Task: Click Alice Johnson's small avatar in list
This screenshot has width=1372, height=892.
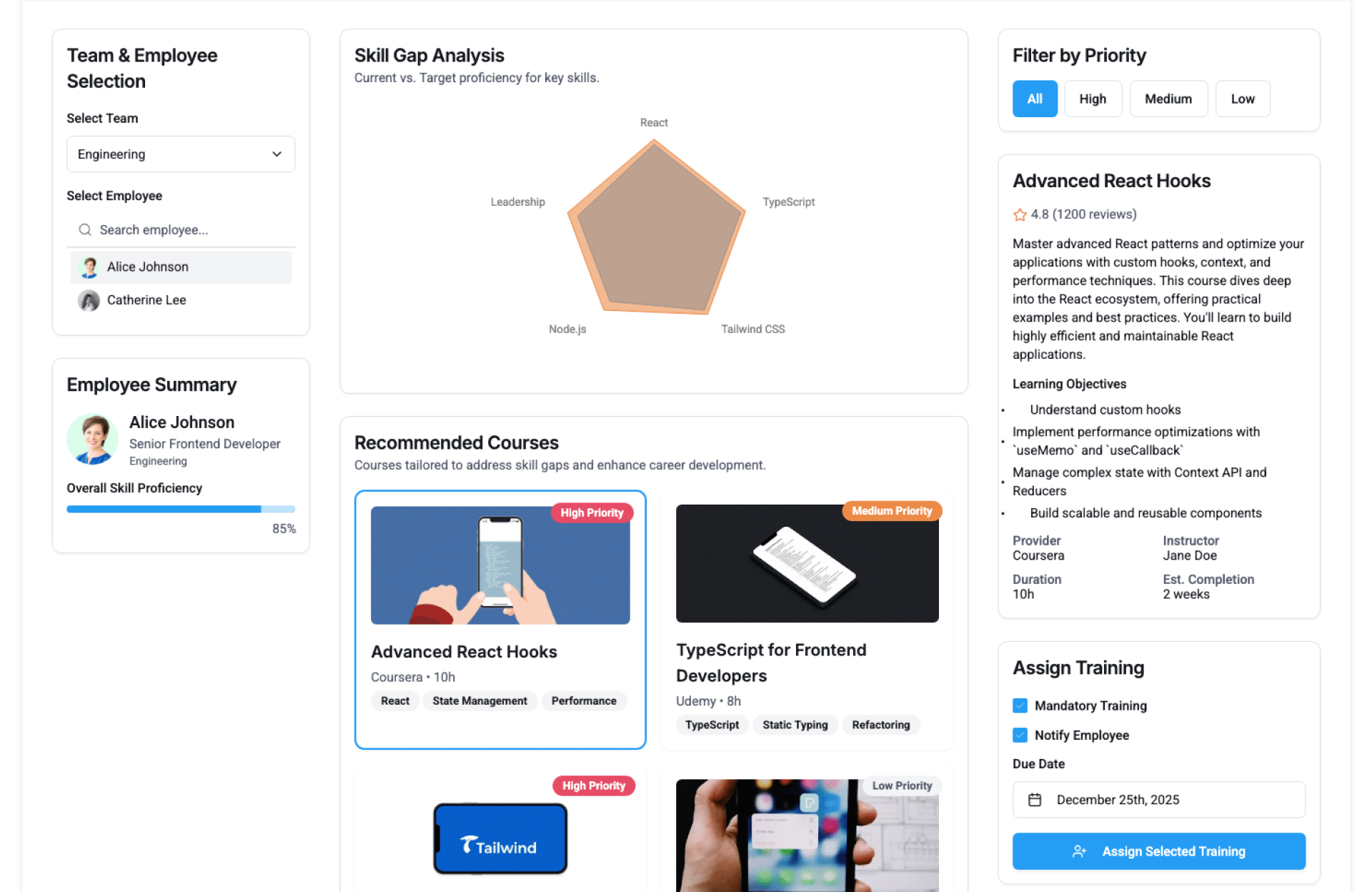Action: click(89, 267)
